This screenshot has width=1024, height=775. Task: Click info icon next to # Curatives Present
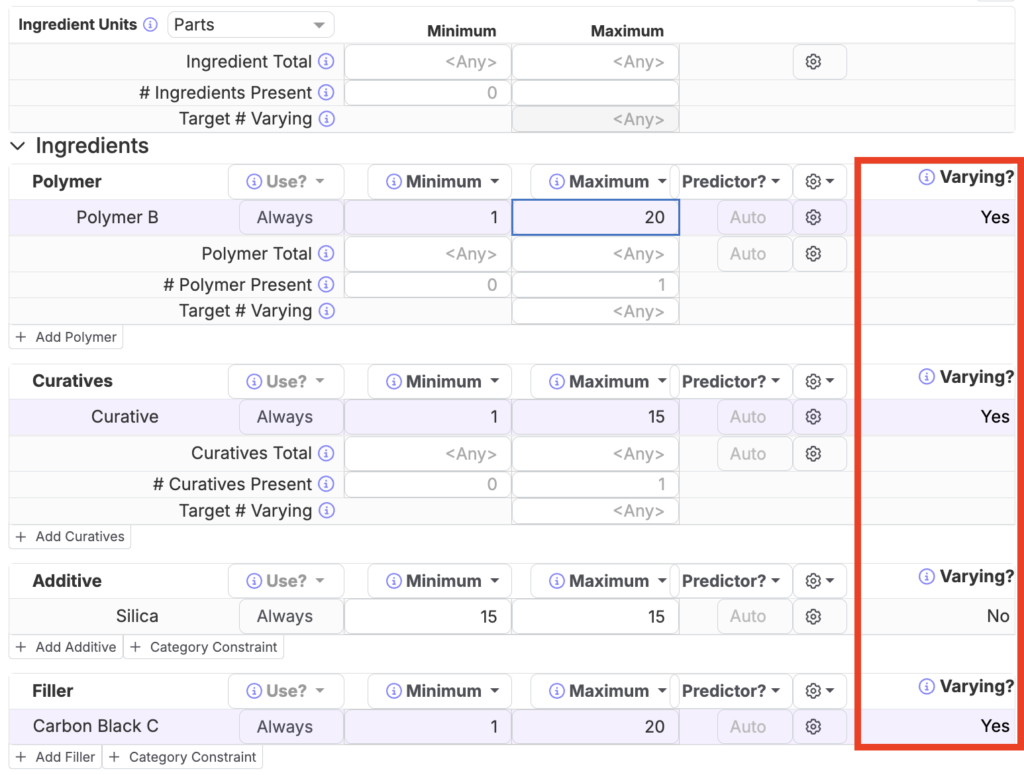pos(326,485)
